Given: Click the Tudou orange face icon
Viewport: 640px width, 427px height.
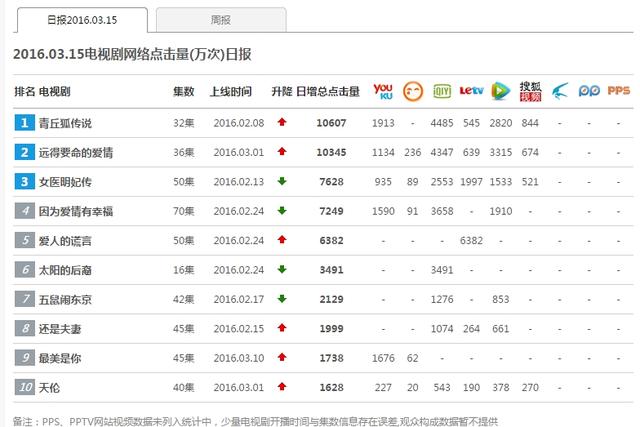Looking at the screenshot, I should [412, 91].
